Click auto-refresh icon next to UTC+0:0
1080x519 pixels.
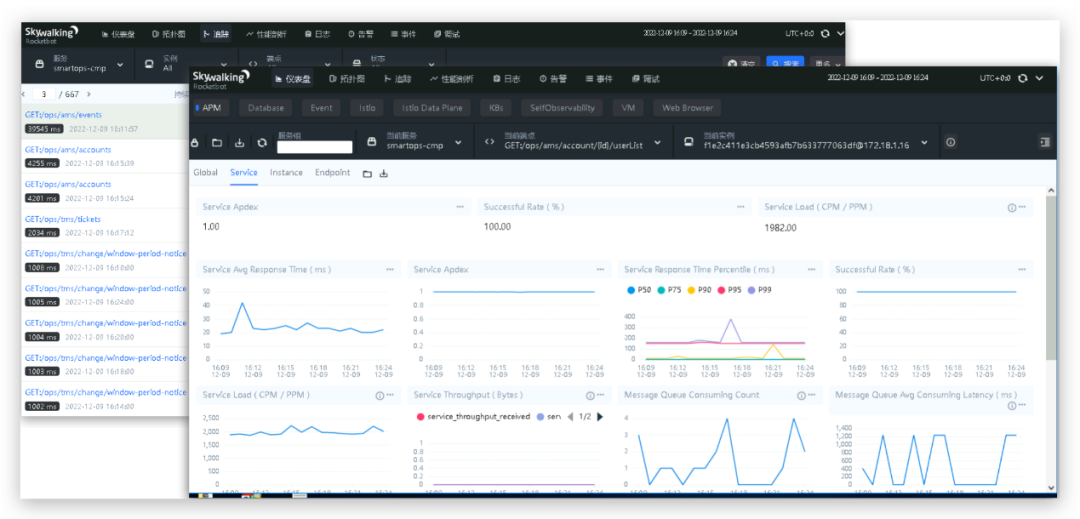tap(1022, 78)
